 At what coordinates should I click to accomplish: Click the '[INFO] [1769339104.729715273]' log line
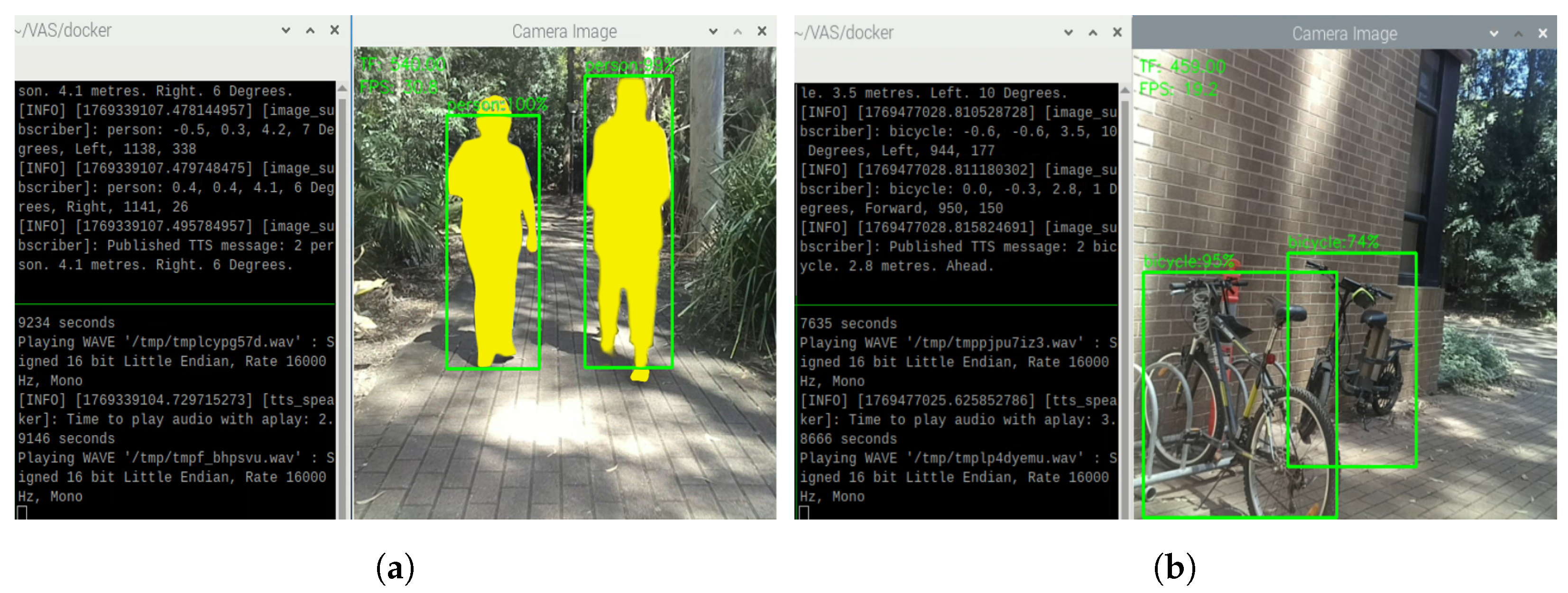point(176,400)
